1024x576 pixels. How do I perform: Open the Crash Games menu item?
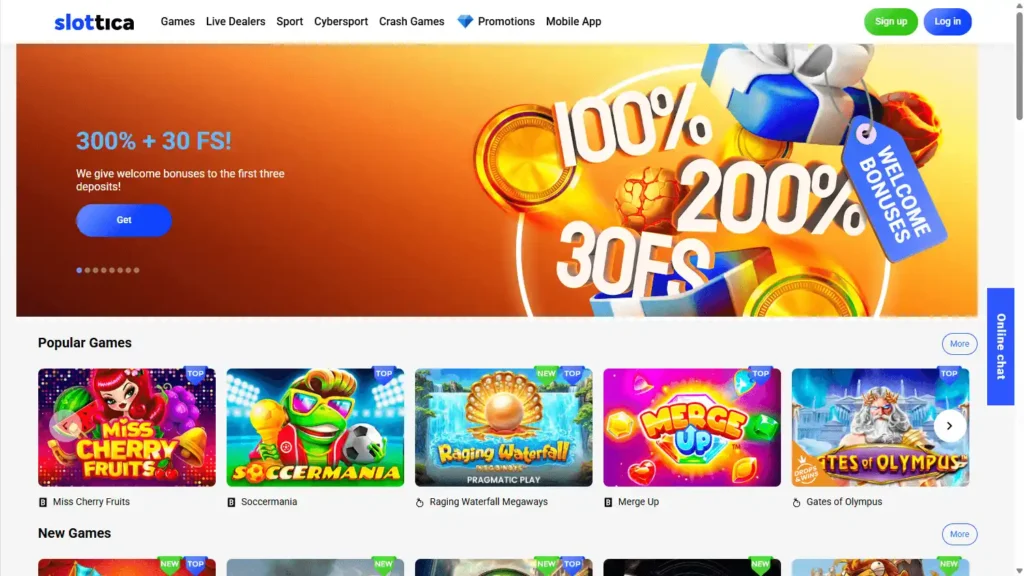coord(411,22)
